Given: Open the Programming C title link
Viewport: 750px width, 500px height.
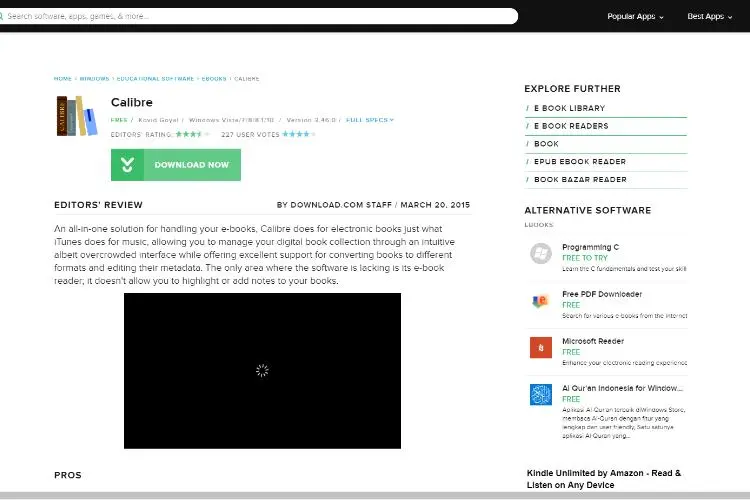Looking at the screenshot, I should coord(590,247).
